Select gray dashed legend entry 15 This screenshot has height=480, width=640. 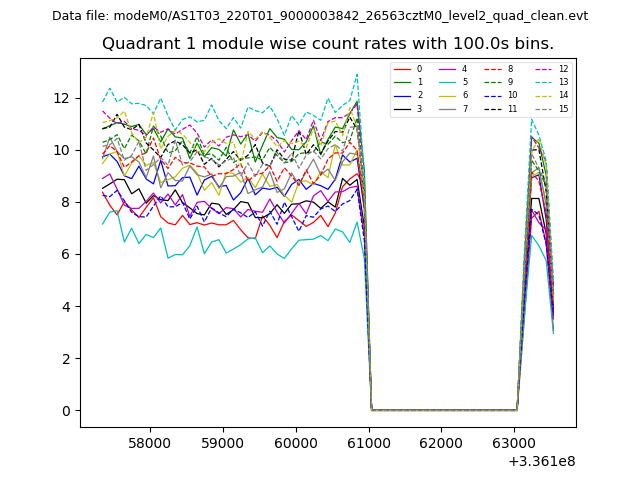click(550, 108)
